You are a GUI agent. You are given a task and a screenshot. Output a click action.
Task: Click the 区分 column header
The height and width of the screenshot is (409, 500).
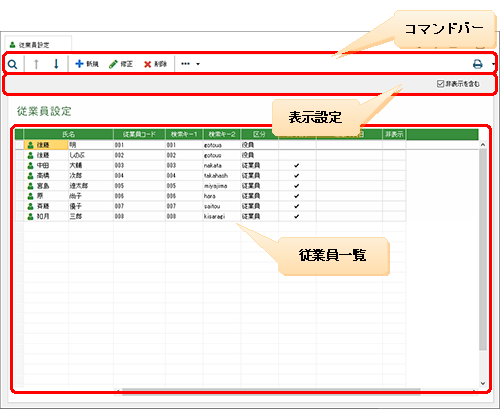coord(259,134)
